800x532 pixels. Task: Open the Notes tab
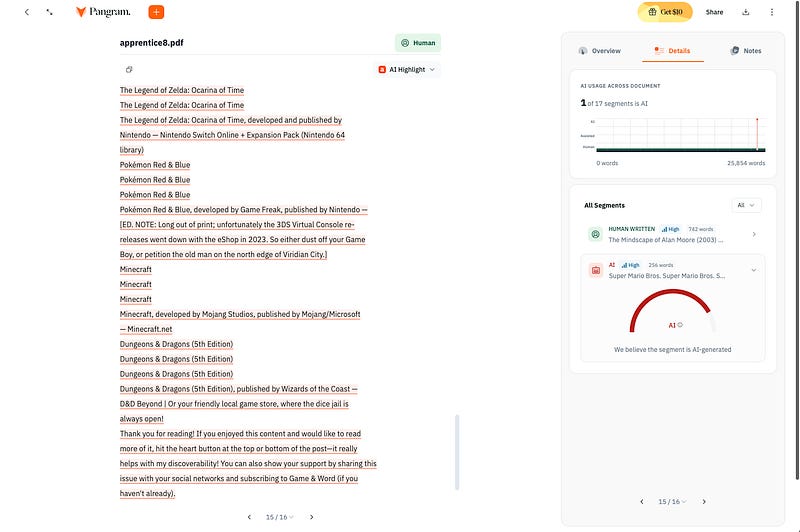(746, 50)
